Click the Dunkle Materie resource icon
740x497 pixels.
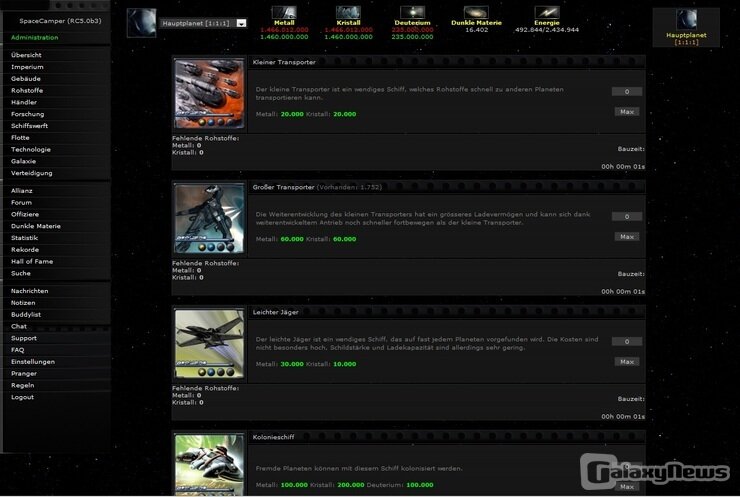click(476, 12)
